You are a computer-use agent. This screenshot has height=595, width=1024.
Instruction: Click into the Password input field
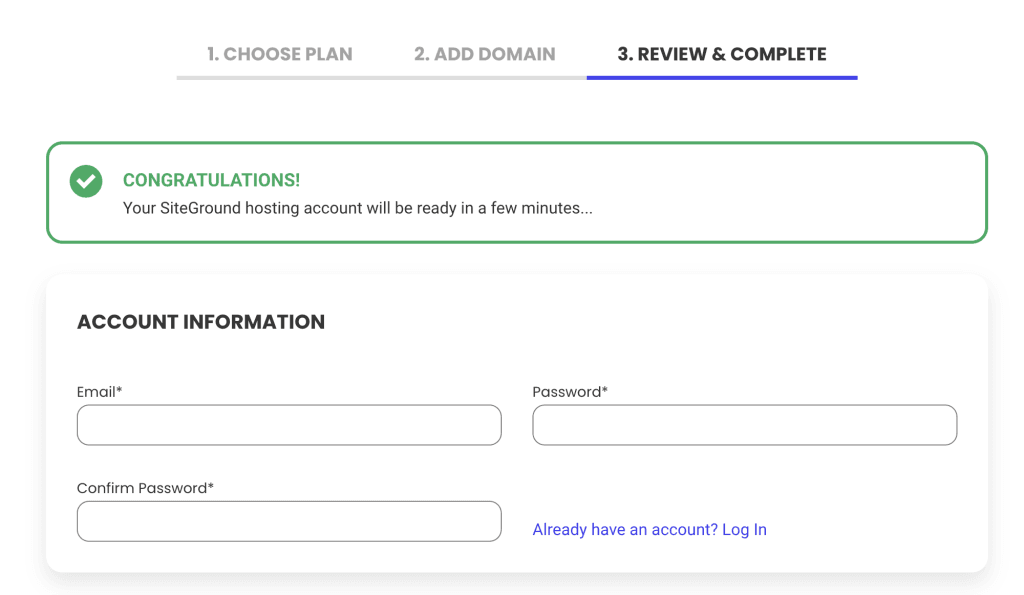744,425
